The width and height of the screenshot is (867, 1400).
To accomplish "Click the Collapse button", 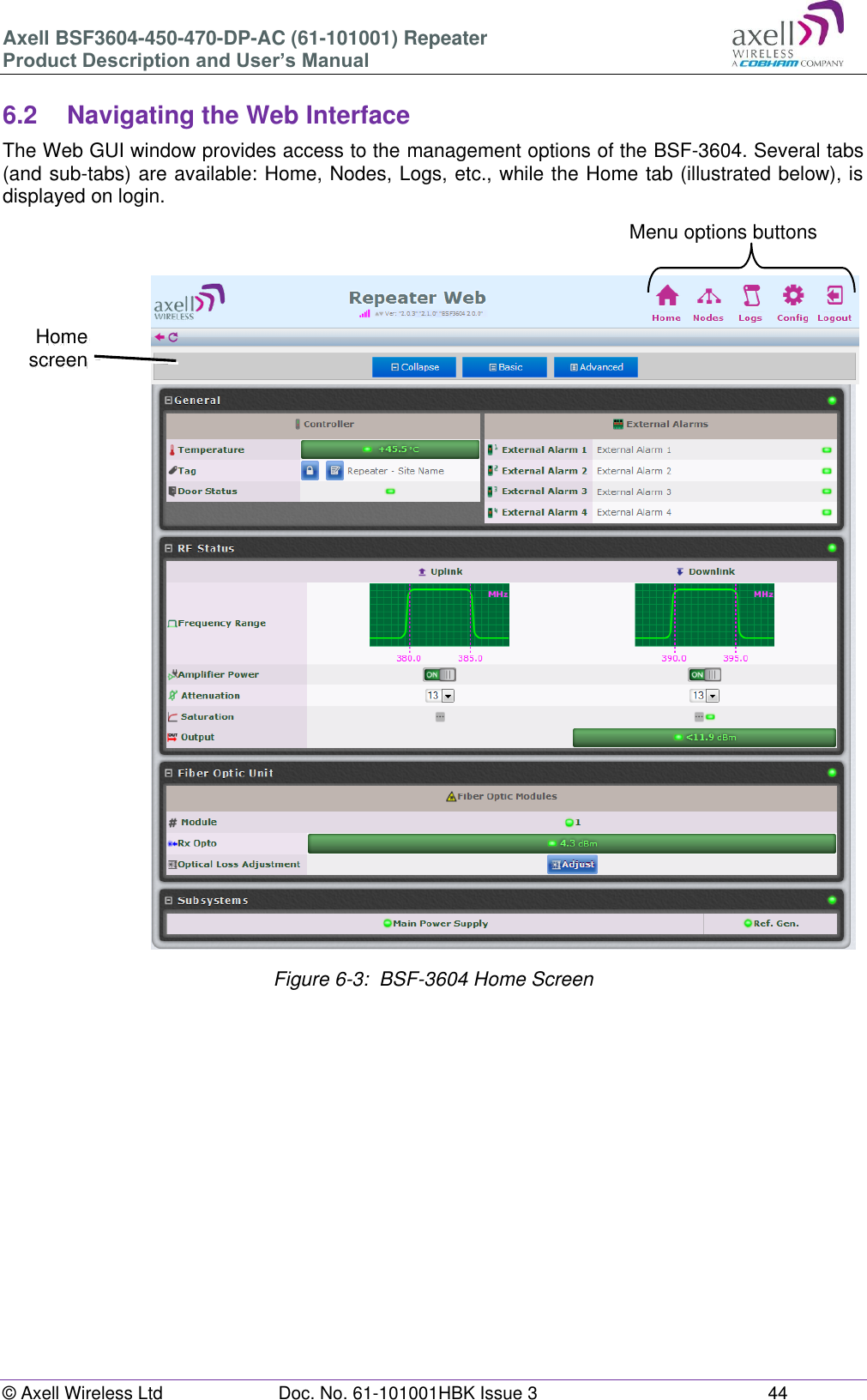I will coord(414,367).
